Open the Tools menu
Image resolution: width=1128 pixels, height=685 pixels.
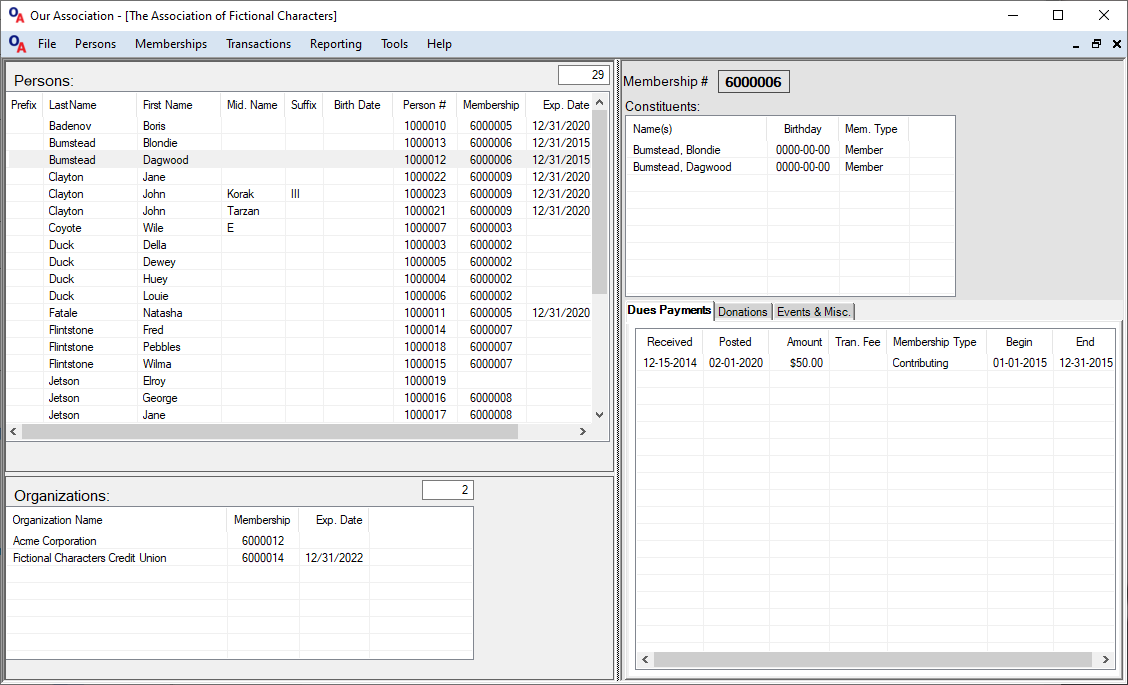[394, 44]
